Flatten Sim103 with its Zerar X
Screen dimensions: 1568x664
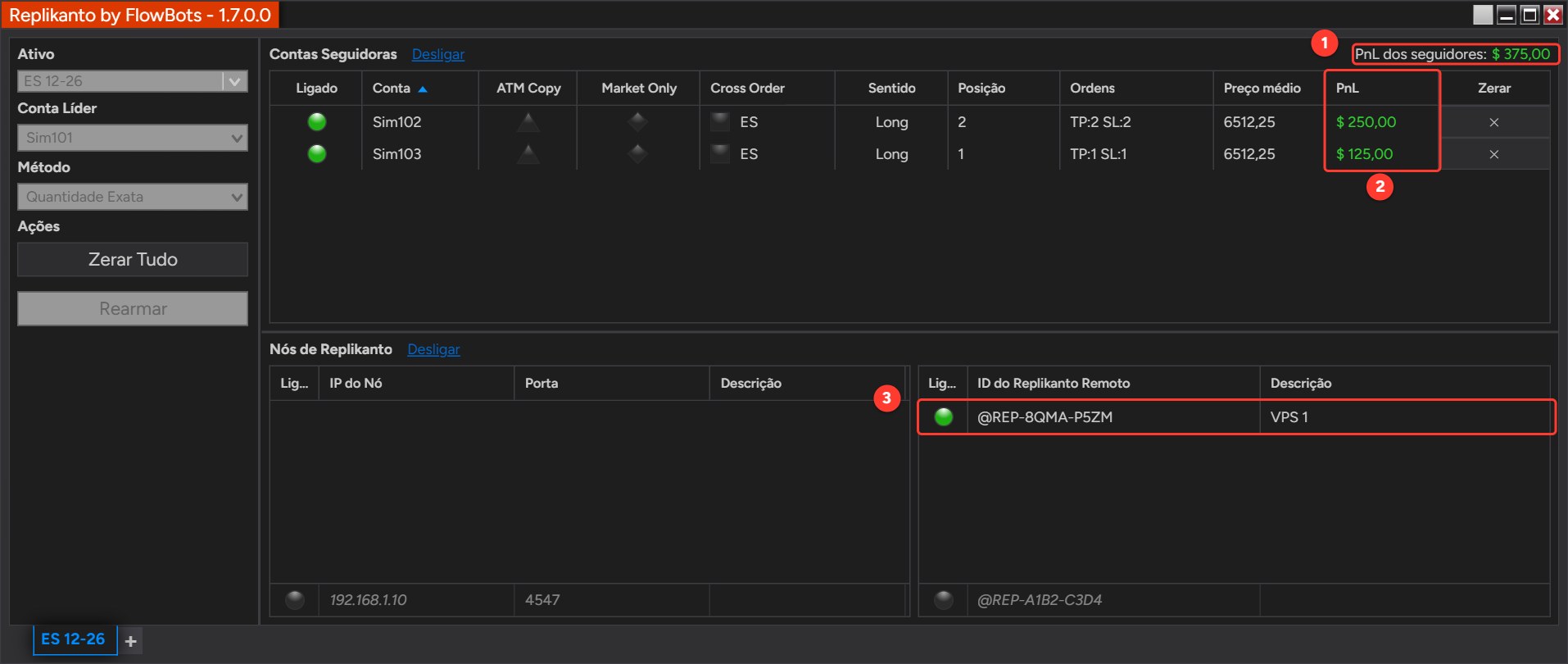click(x=1494, y=154)
